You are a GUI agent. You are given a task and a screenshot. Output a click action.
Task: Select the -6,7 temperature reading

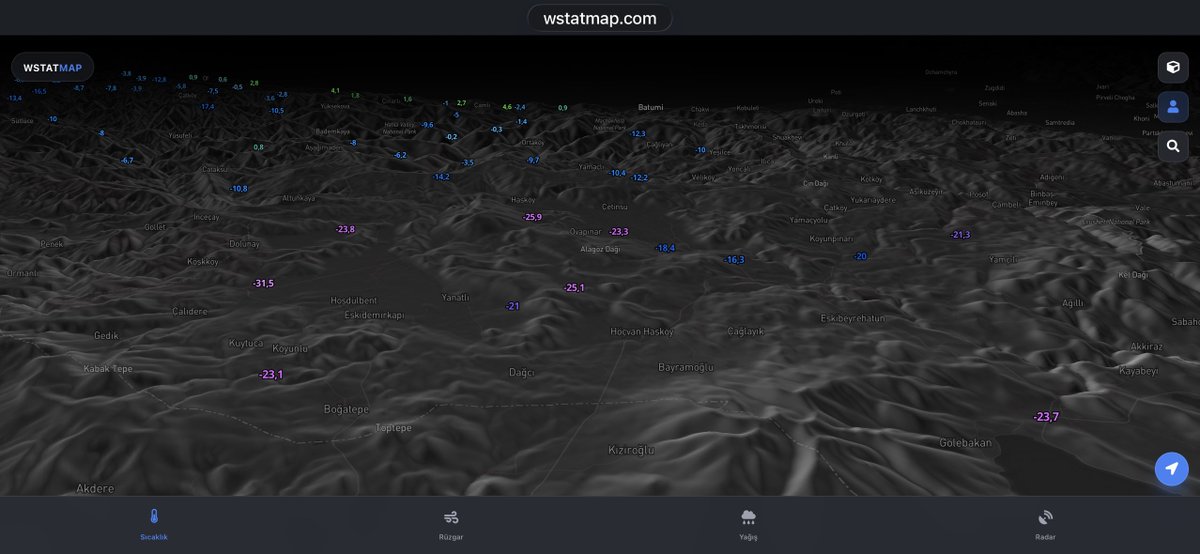[127, 161]
